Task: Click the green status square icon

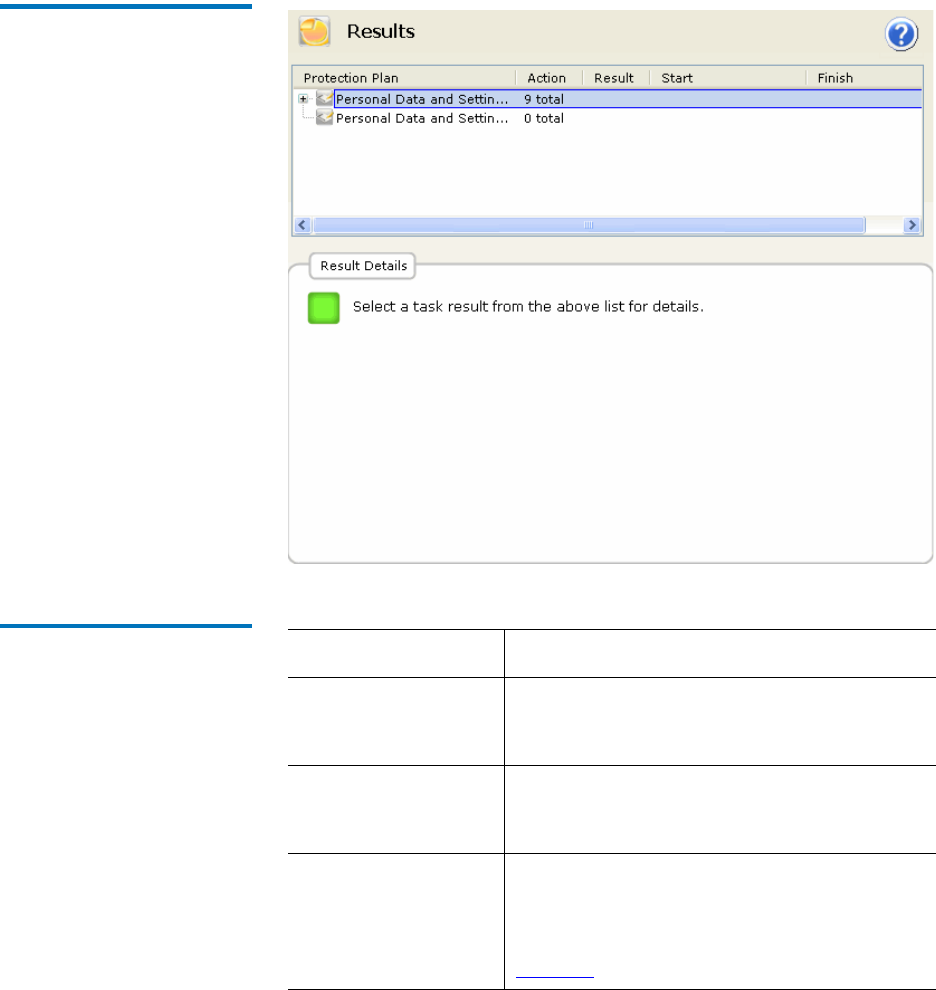Action: [x=323, y=307]
